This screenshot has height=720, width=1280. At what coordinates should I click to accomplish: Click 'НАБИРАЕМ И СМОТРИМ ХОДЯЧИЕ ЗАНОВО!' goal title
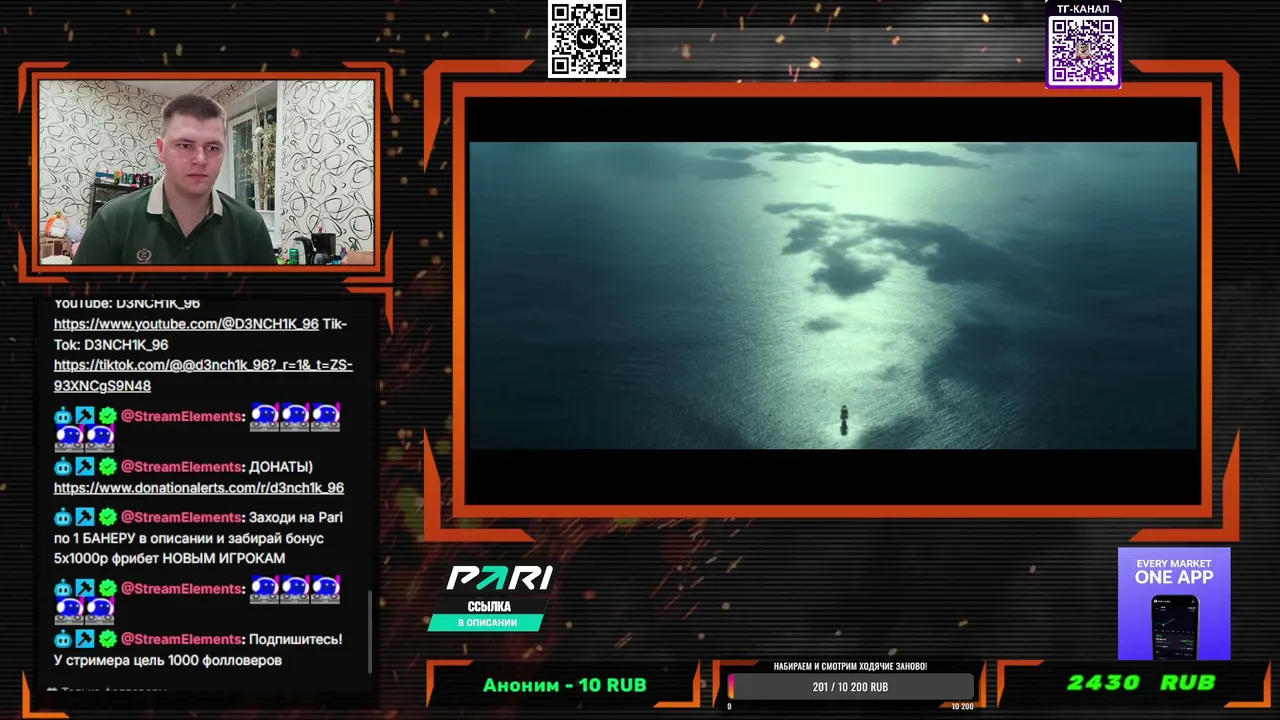click(x=850, y=666)
